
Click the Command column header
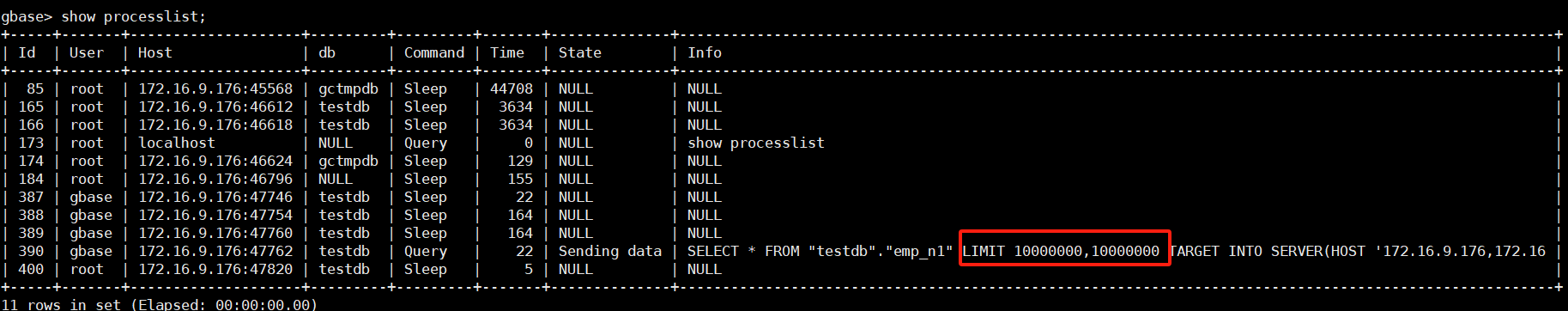[x=434, y=52]
